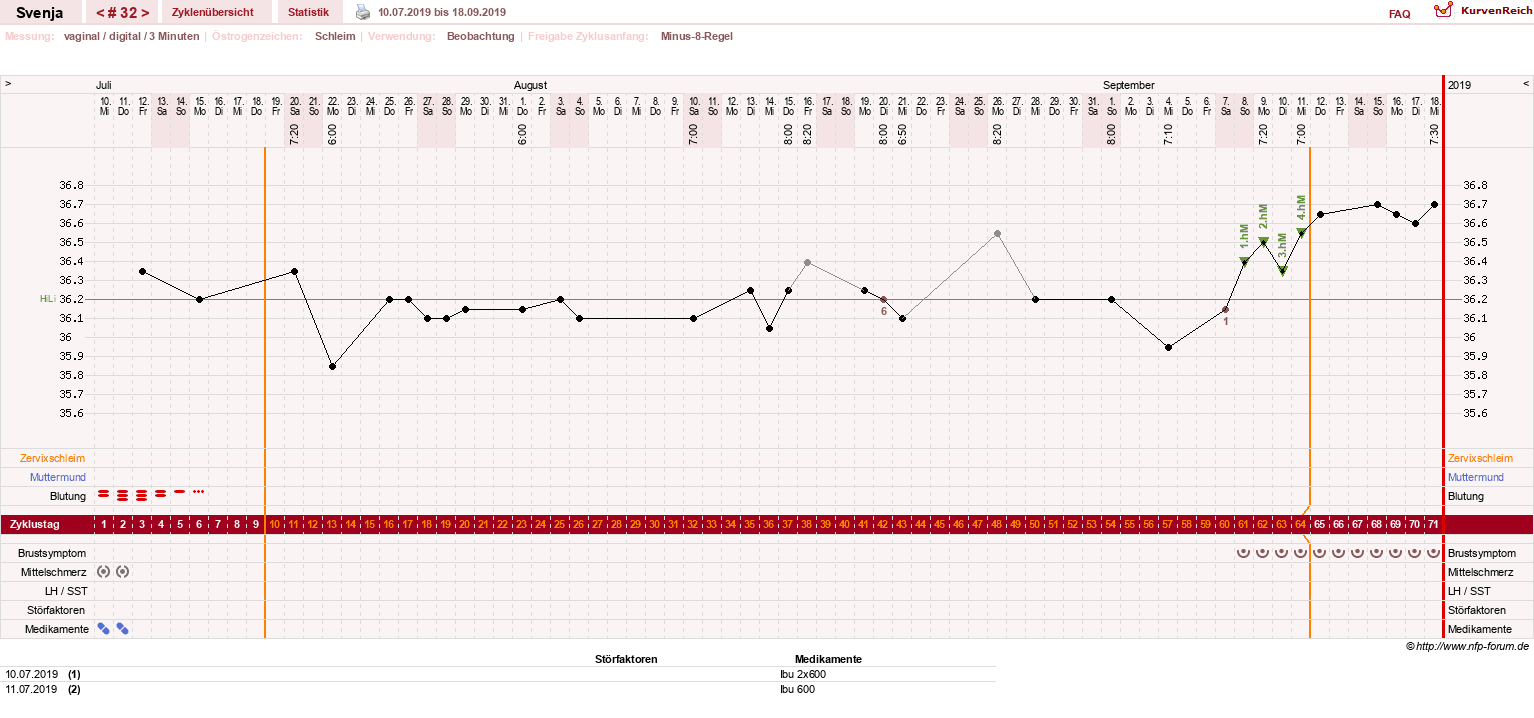Image resolution: width=1534 pixels, height=718 pixels.
Task: Click the Brustsymptom icon on cycle day 62
Action: pos(1263,552)
